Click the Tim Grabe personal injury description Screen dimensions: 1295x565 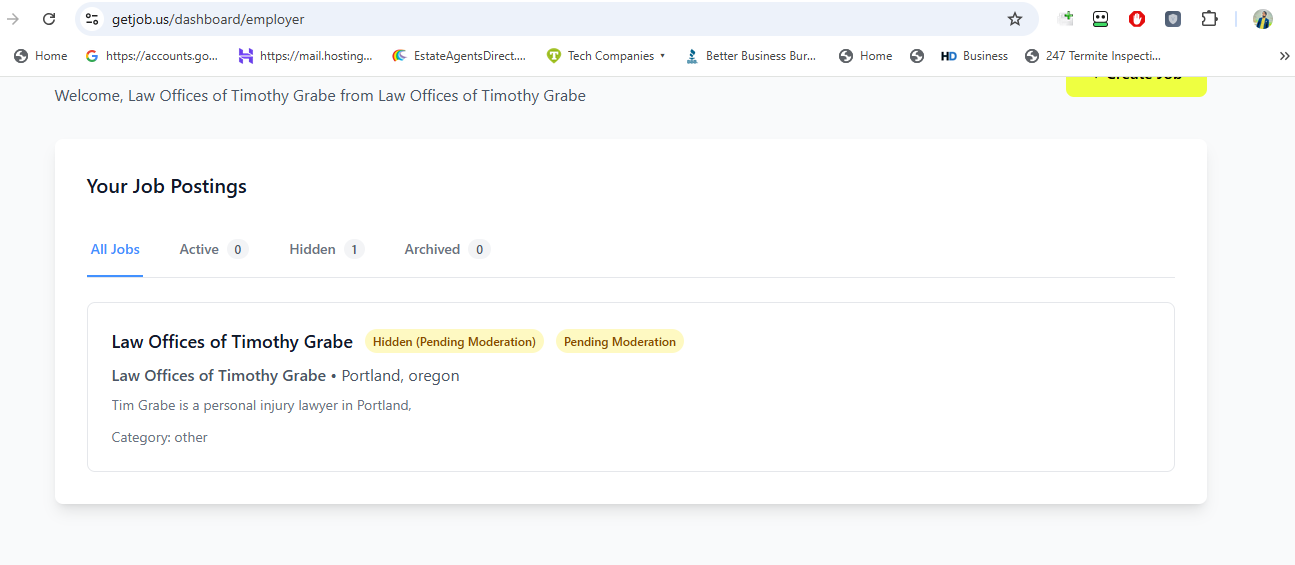tap(262, 405)
